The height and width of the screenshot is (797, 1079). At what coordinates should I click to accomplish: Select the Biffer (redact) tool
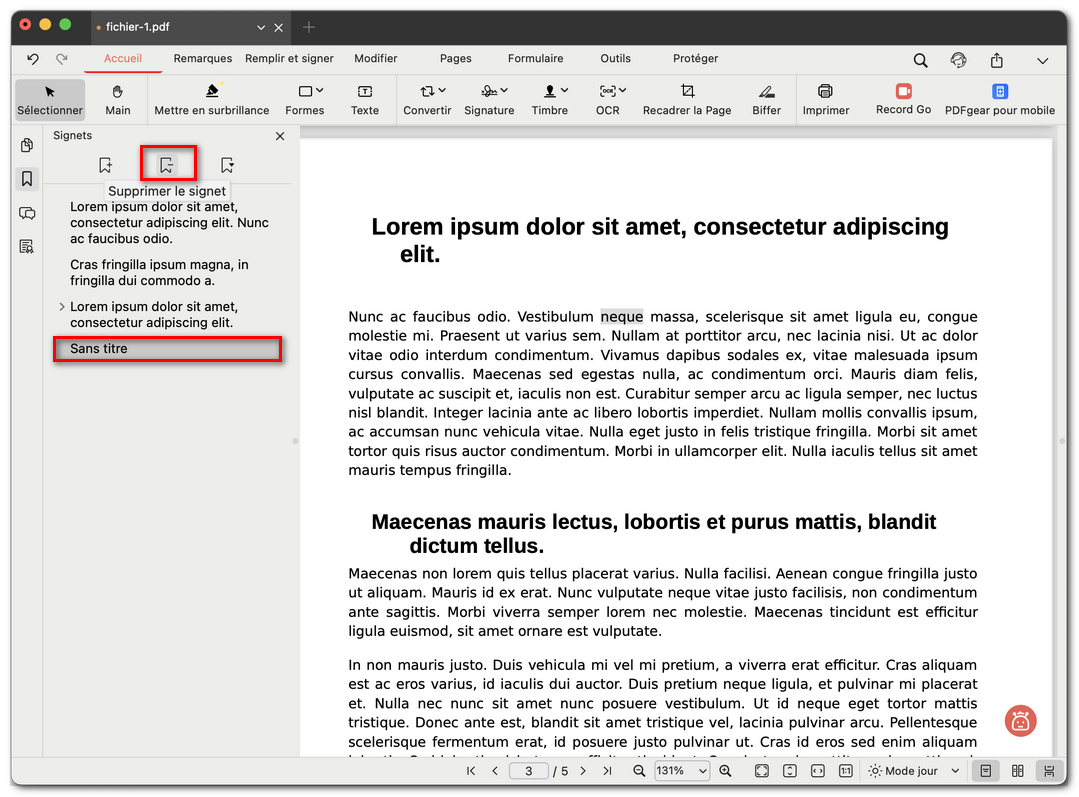766,99
